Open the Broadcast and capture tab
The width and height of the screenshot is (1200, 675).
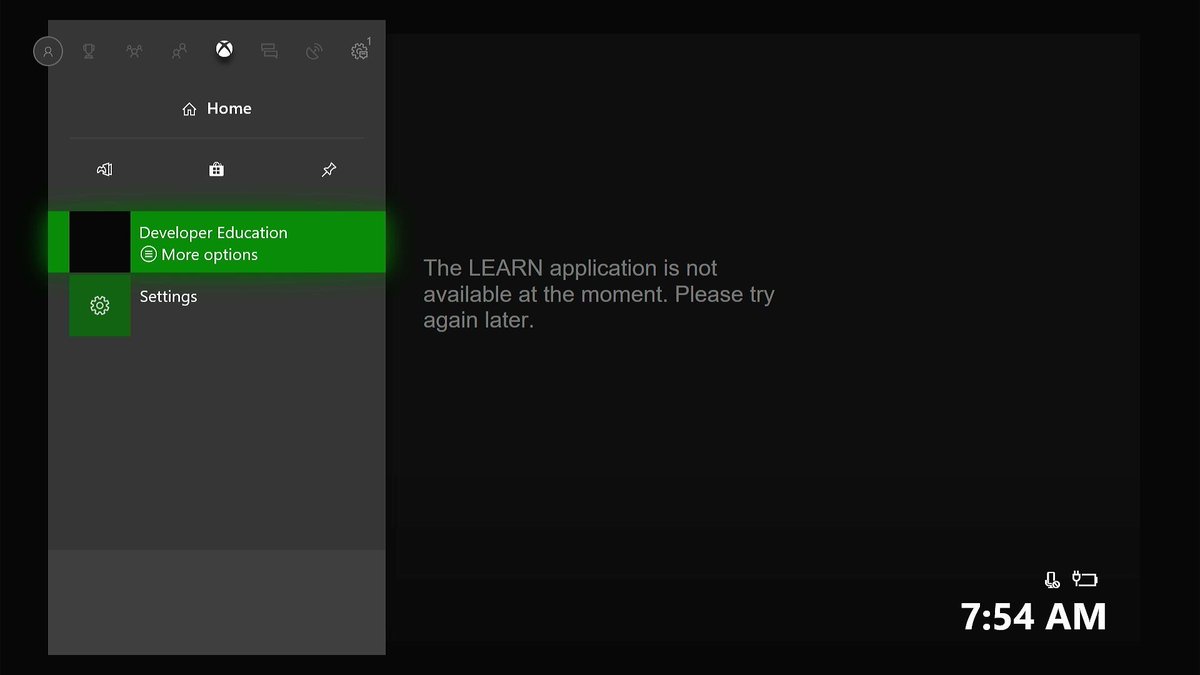[x=314, y=51]
